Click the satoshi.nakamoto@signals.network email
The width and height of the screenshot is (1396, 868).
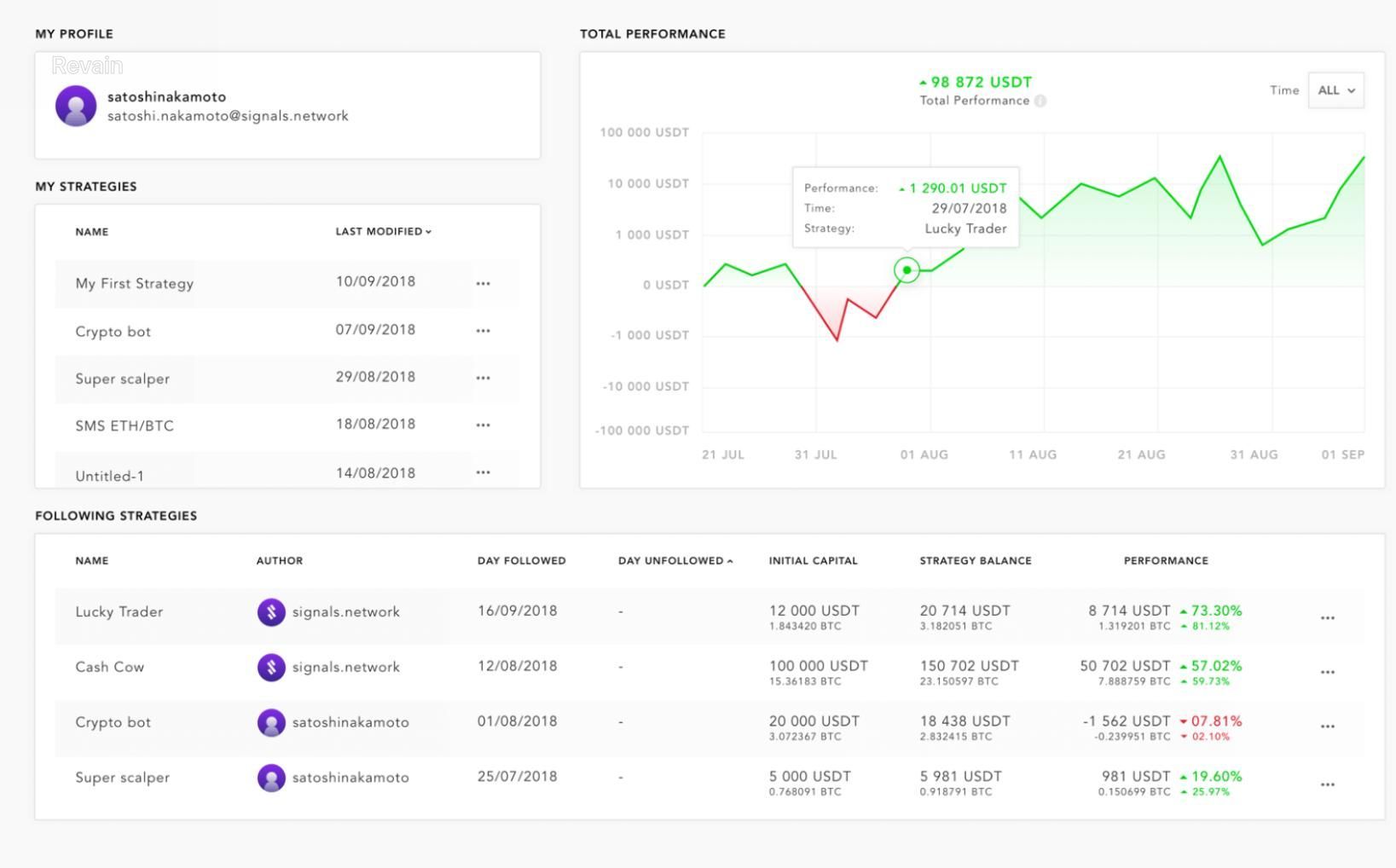pos(228,116)
